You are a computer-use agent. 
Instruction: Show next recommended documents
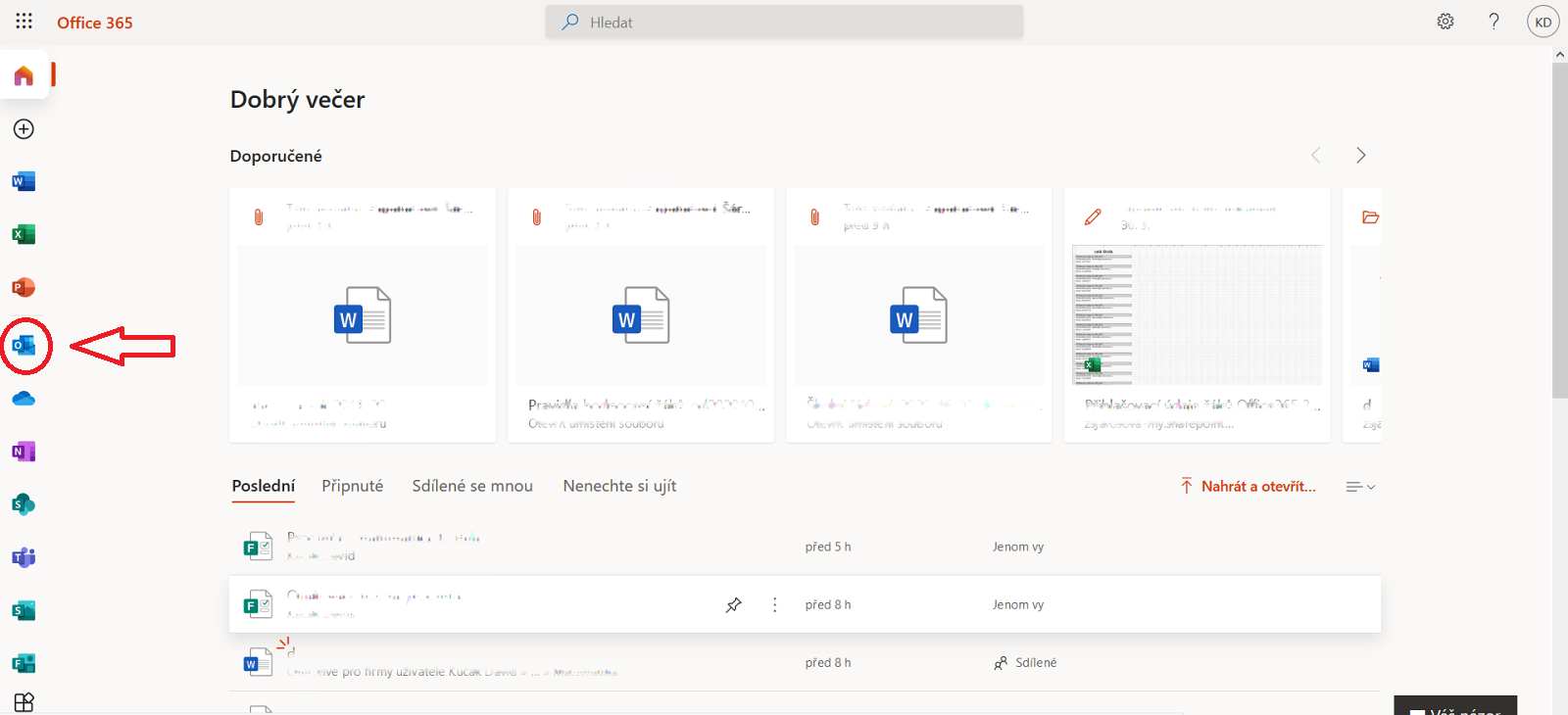[x=1360, y=155]
